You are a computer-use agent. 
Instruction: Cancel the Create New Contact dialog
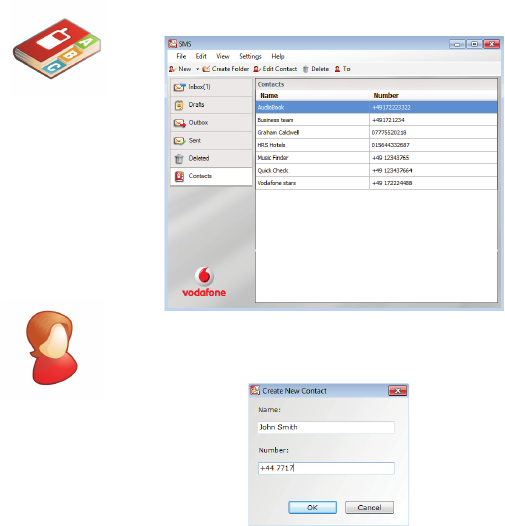tap(369, 507)
